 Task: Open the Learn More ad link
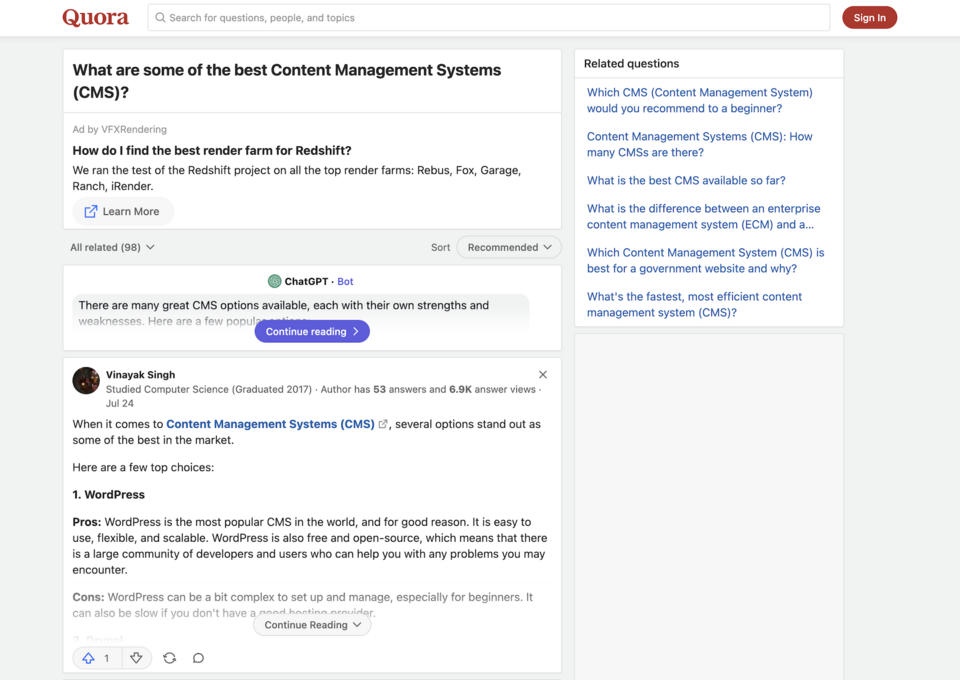click(123, 211)
